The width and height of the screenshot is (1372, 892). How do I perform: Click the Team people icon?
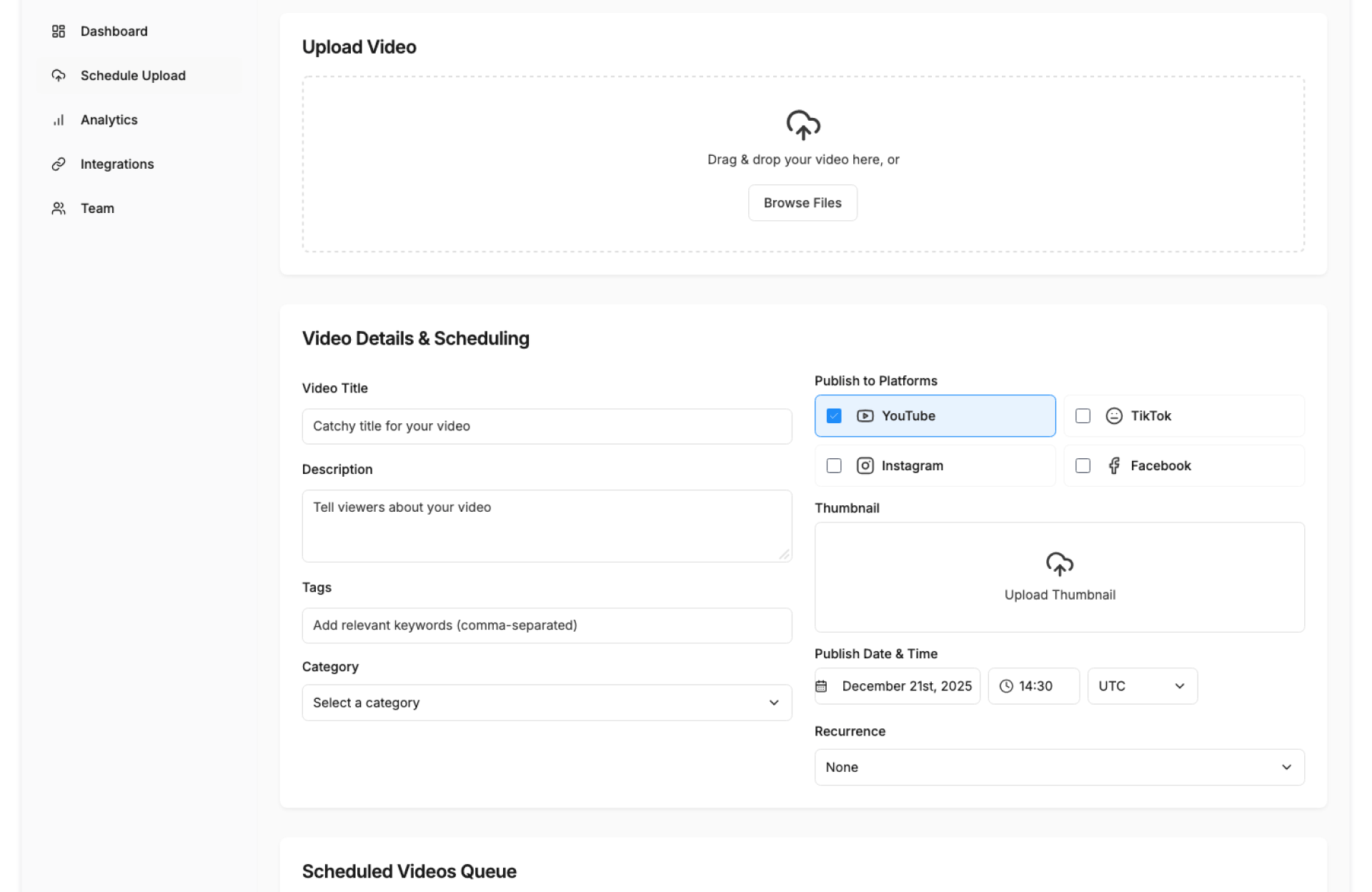coord(59,209)
